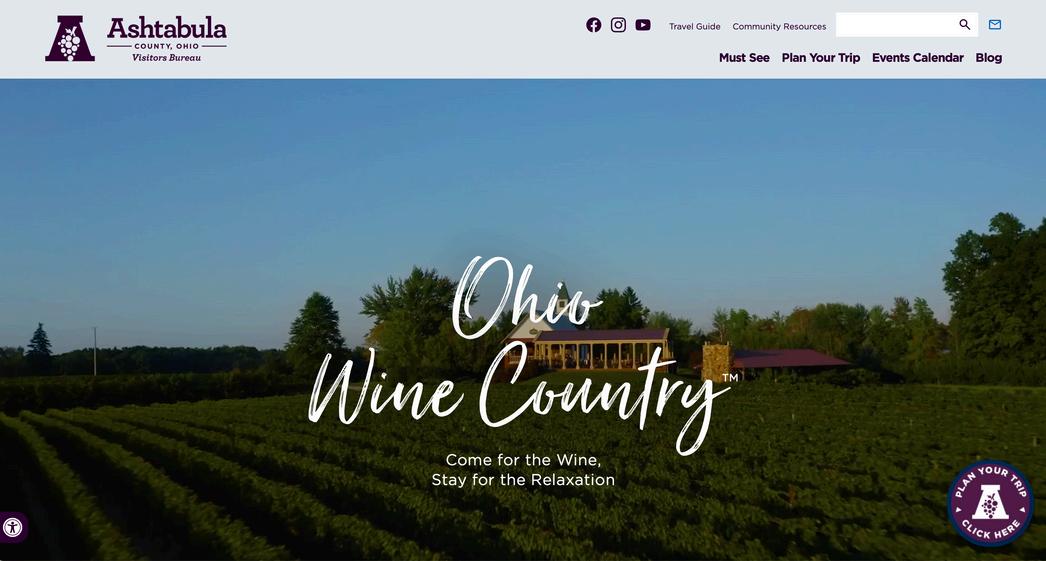The image size is (1046, 561).
Task: Click the winery pavilion in hero video
Action: tap(600, 348)
